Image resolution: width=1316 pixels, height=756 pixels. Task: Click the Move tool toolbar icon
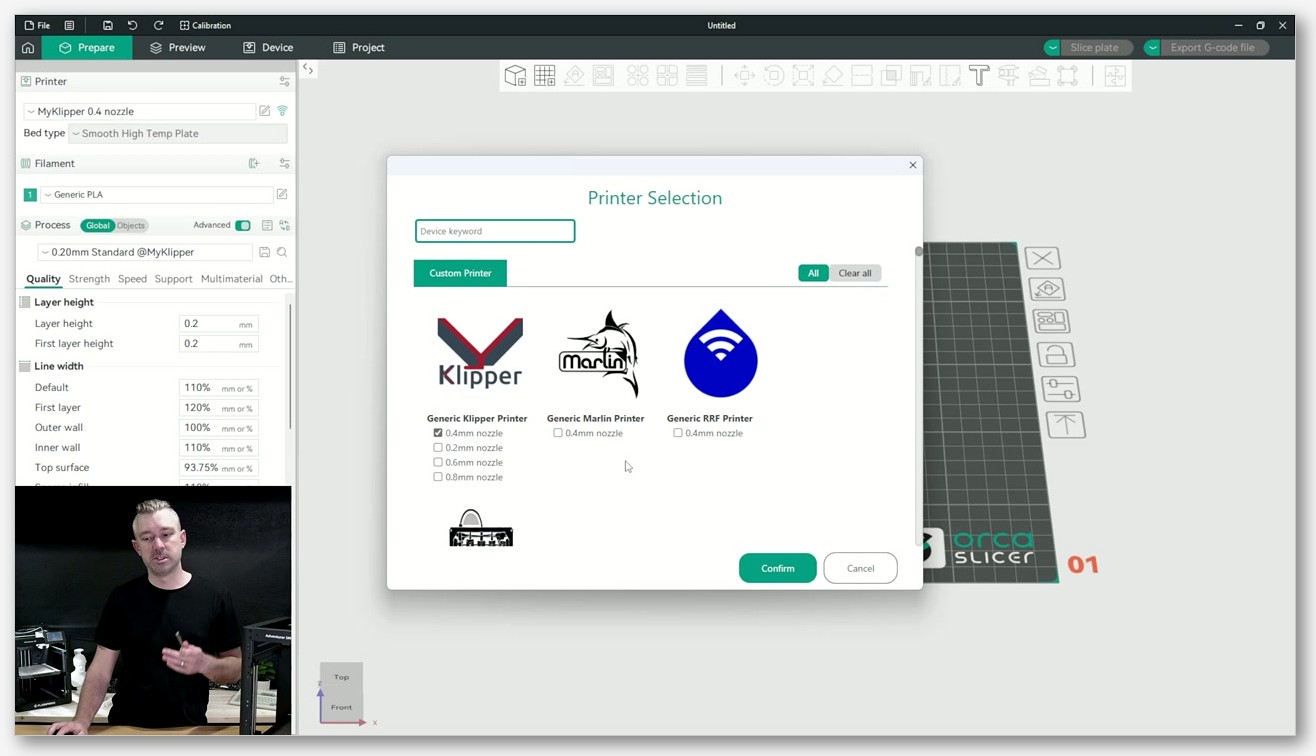click(x=744, y=76)
